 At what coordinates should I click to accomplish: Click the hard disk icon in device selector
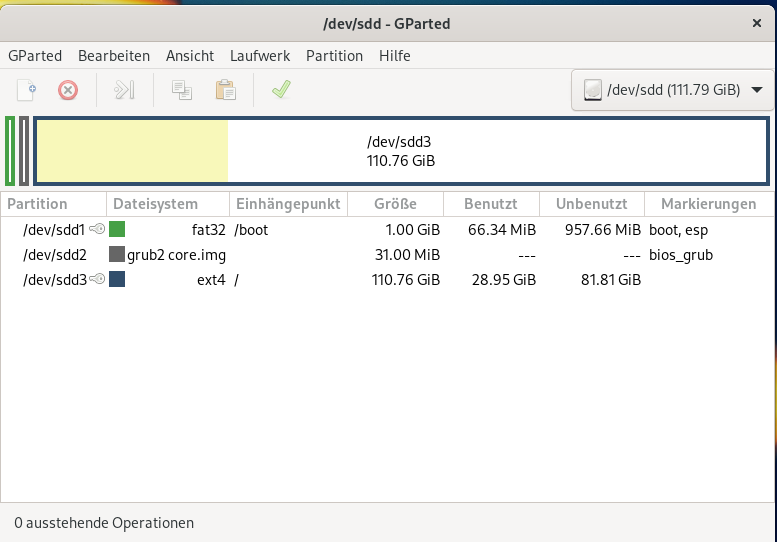coord(593,90)
